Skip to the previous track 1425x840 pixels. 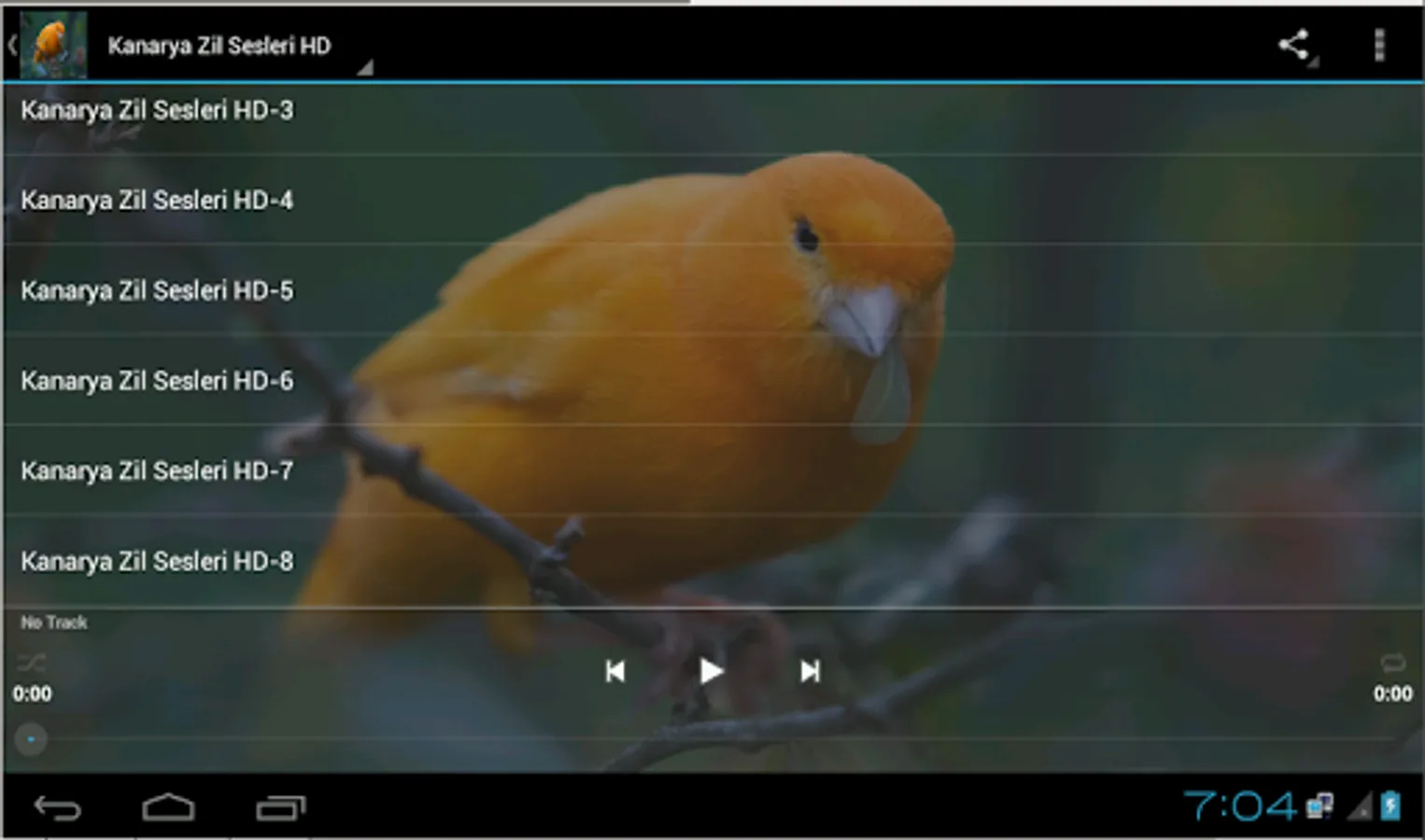pos(614,671)
